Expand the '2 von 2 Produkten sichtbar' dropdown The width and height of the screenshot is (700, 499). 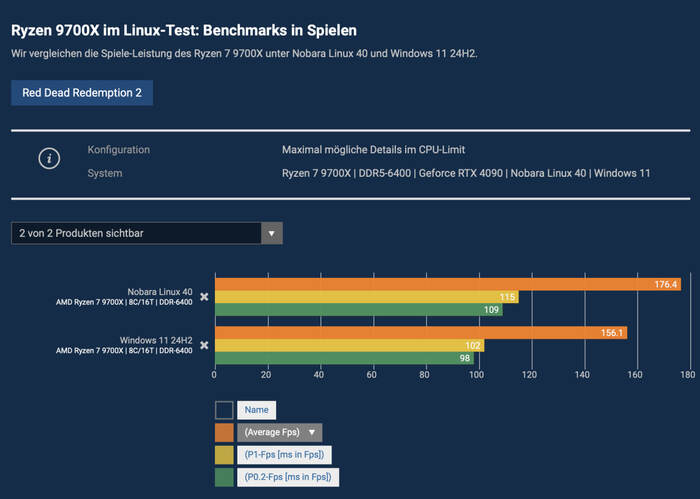(271, 233)
